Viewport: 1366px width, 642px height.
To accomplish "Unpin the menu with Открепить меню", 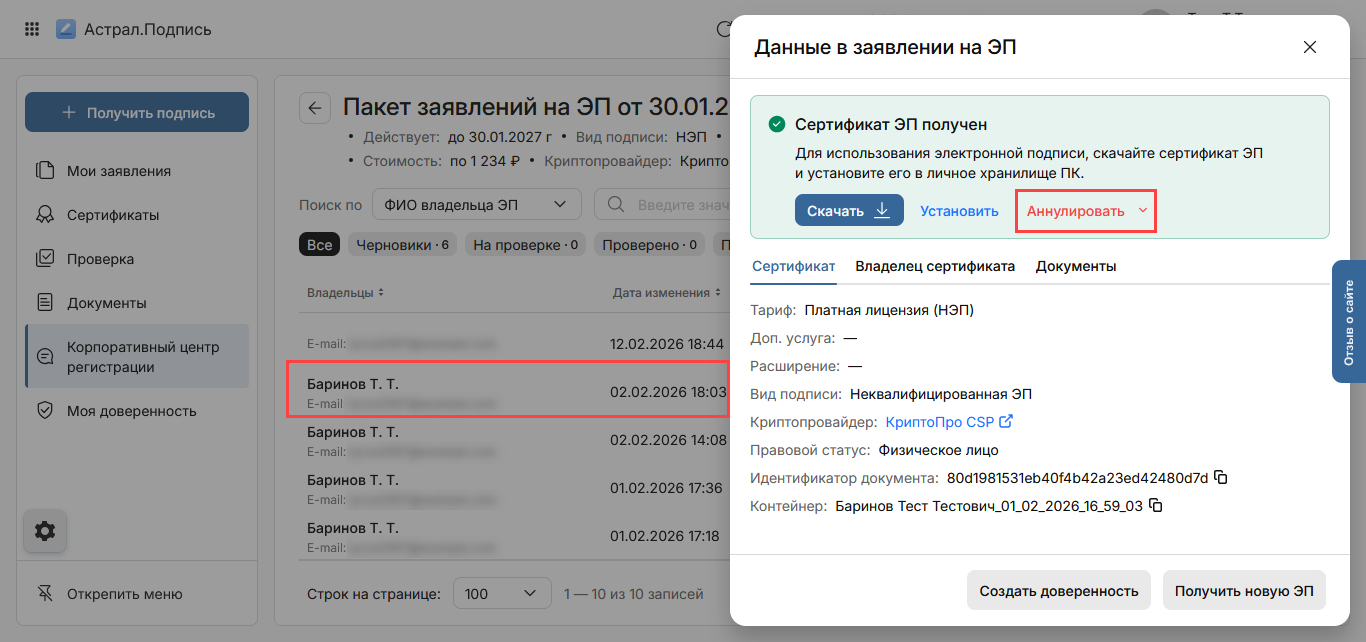I will pyautogui.click(x=124, y=594).
